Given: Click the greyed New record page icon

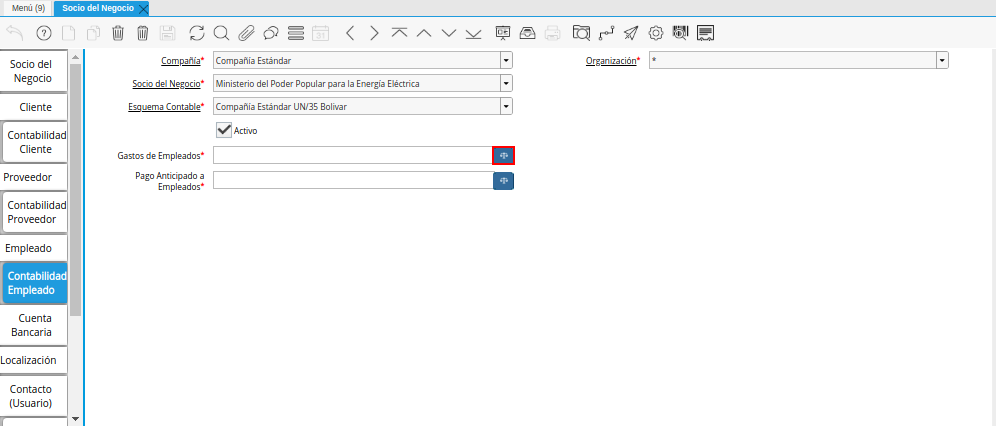Looking at the screenshot, I should point(68,33).
